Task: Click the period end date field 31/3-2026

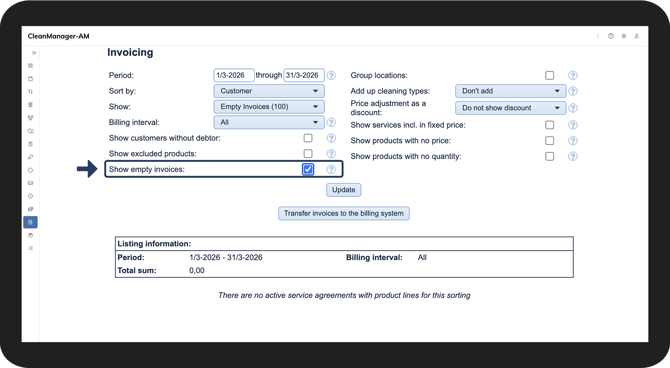Action: click(304, 75)
